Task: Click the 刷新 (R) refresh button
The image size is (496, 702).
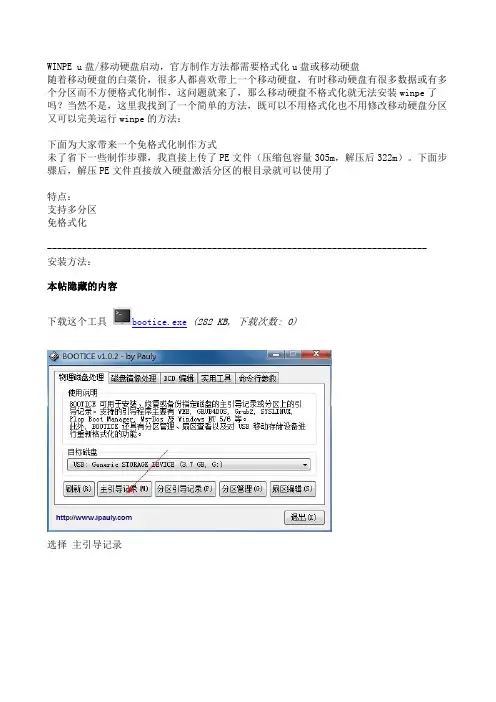Action: [79, 489]
